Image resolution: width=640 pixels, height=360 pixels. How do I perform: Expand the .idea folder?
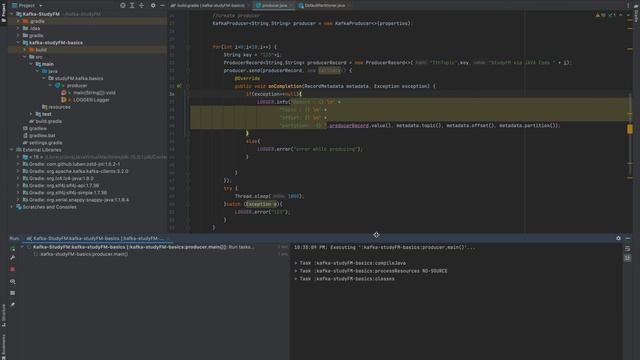(x=18, y=28)
